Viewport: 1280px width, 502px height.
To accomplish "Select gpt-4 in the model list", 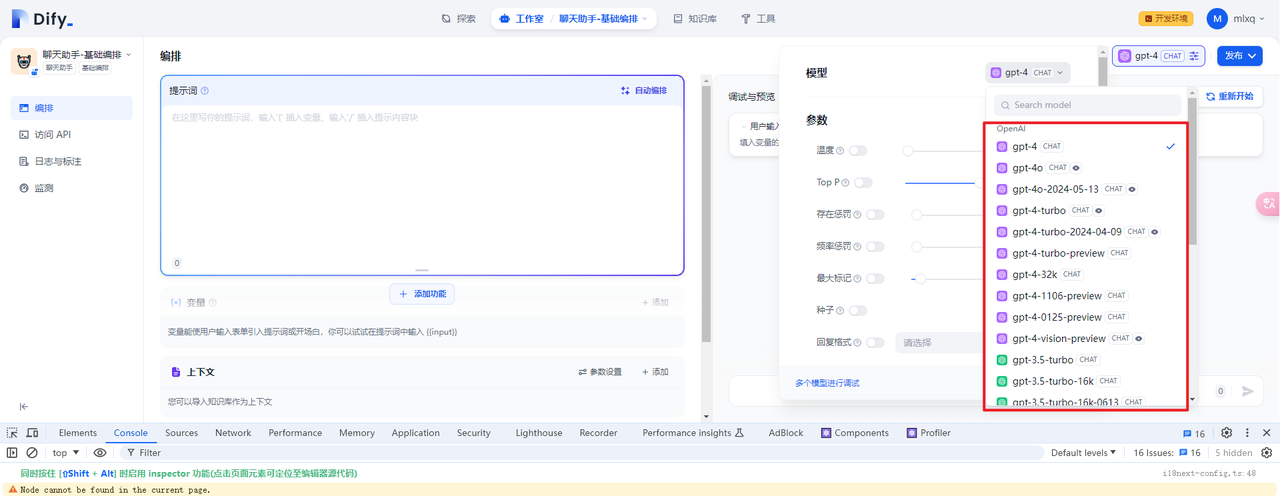I will [1087, 146].
